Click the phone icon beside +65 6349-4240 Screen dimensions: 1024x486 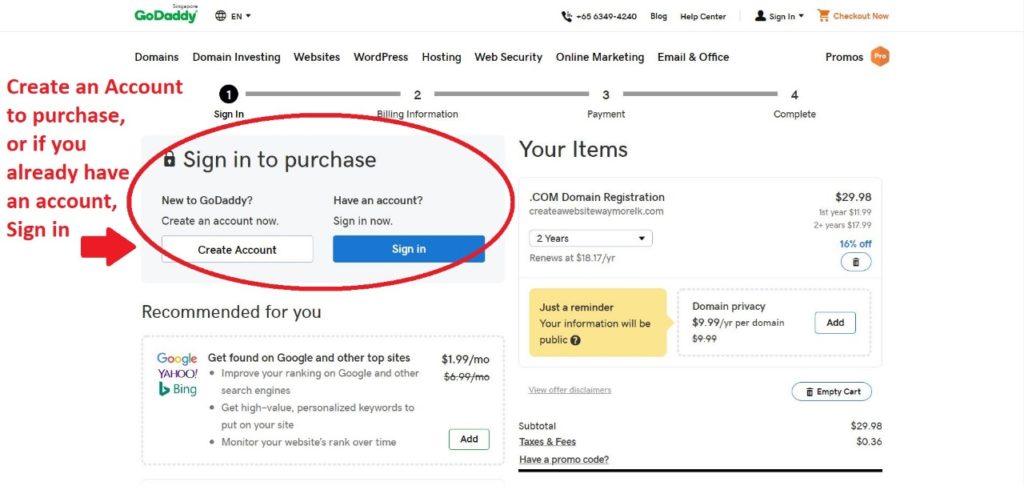(x=566, y=16)
